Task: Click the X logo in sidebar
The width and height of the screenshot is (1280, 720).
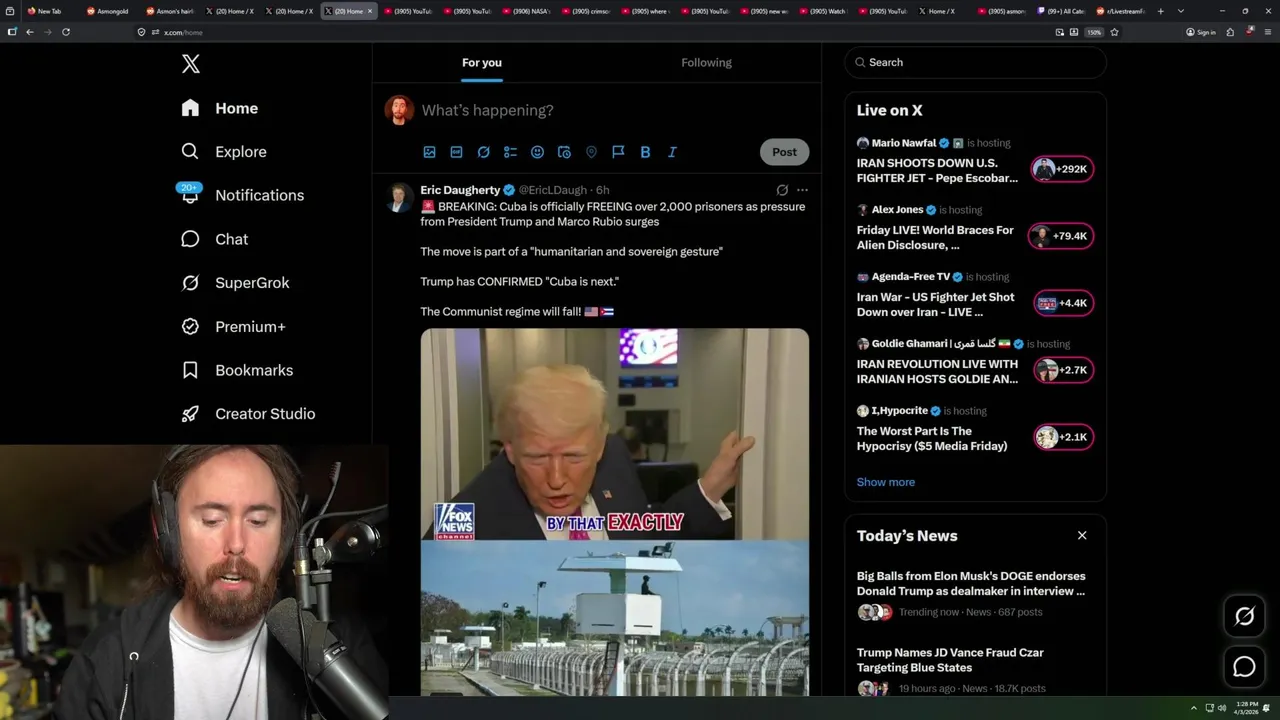Action: pyautogui.click(x=191, y=64)
